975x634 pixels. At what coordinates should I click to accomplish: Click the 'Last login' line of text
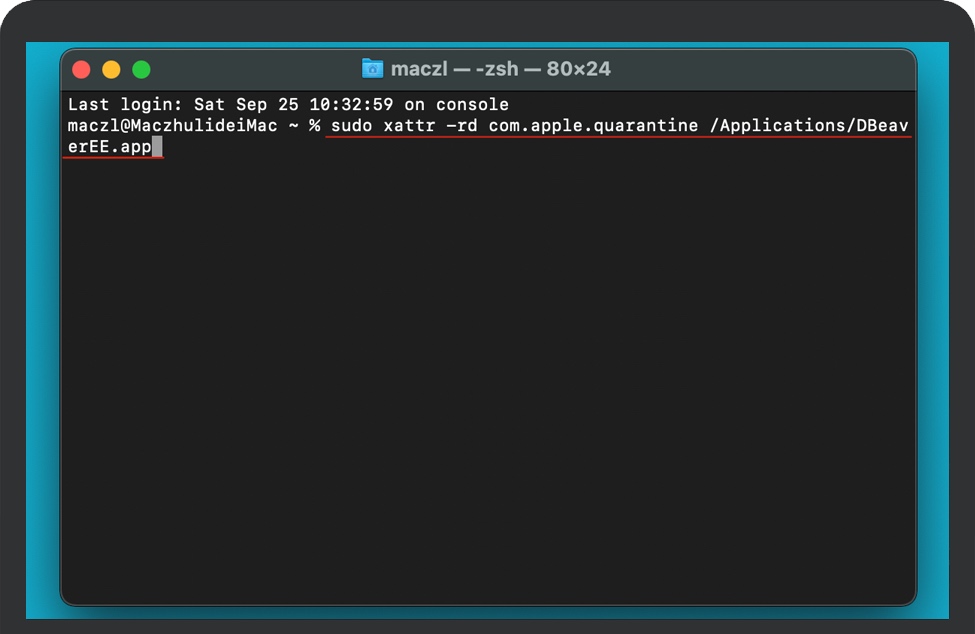pyautogui.click(x=288, y=104)
